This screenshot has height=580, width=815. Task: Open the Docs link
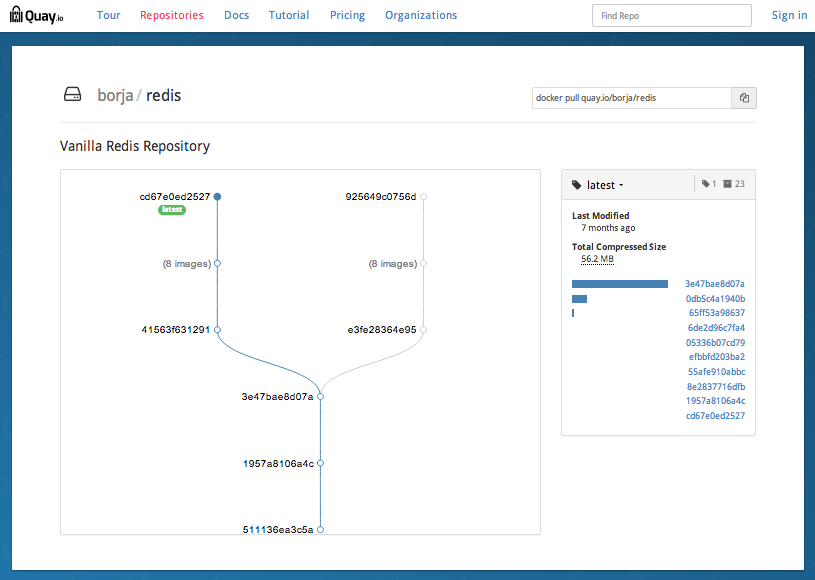(x=236, y=15)
